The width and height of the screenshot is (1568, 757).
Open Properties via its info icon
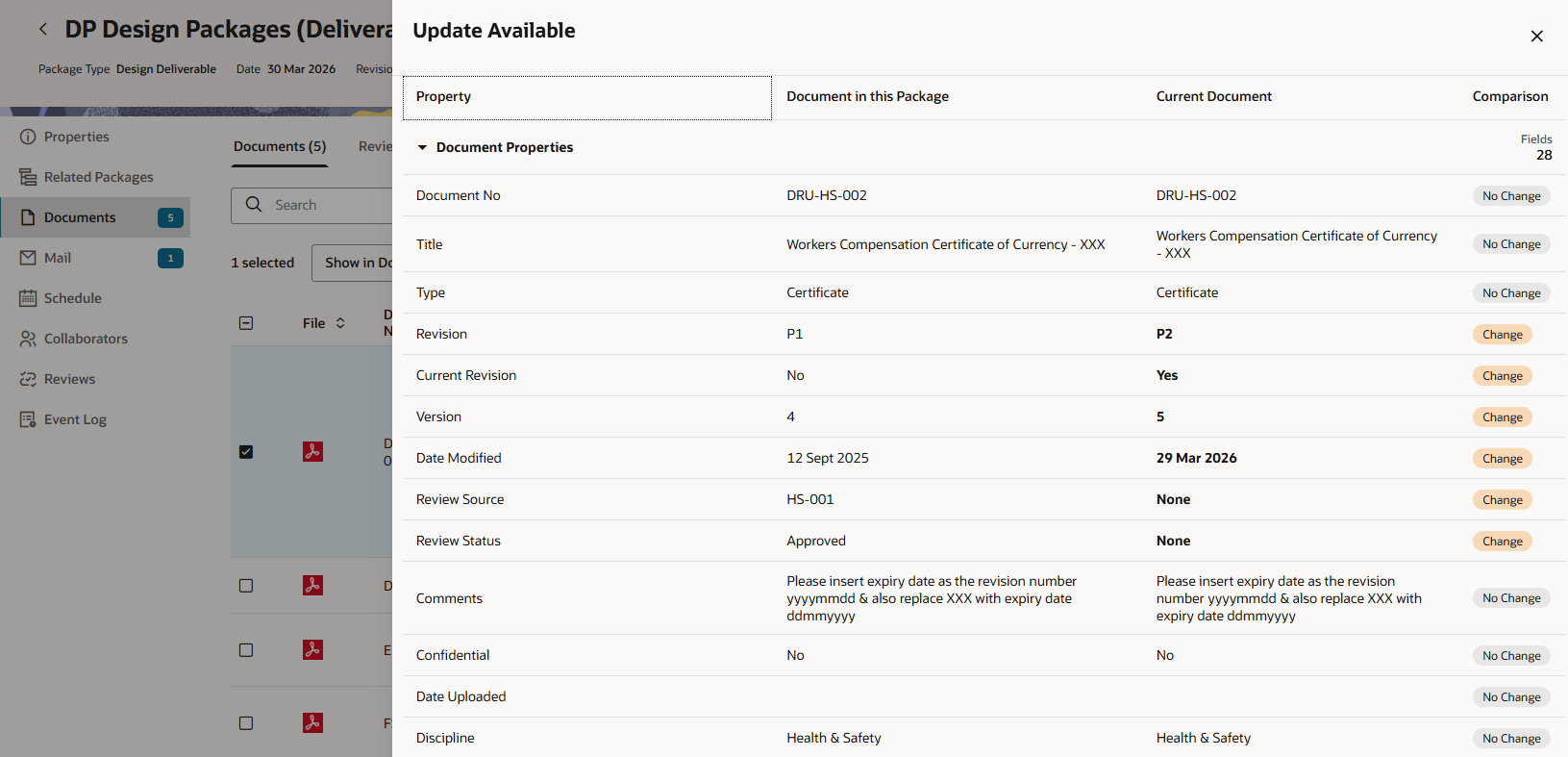28,137
